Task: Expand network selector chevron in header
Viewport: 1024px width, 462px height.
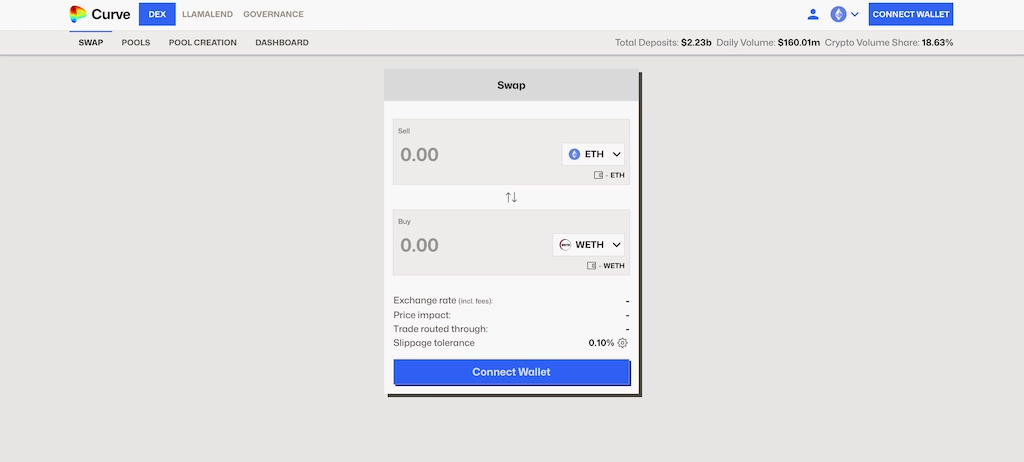Action: pos(855,15)
